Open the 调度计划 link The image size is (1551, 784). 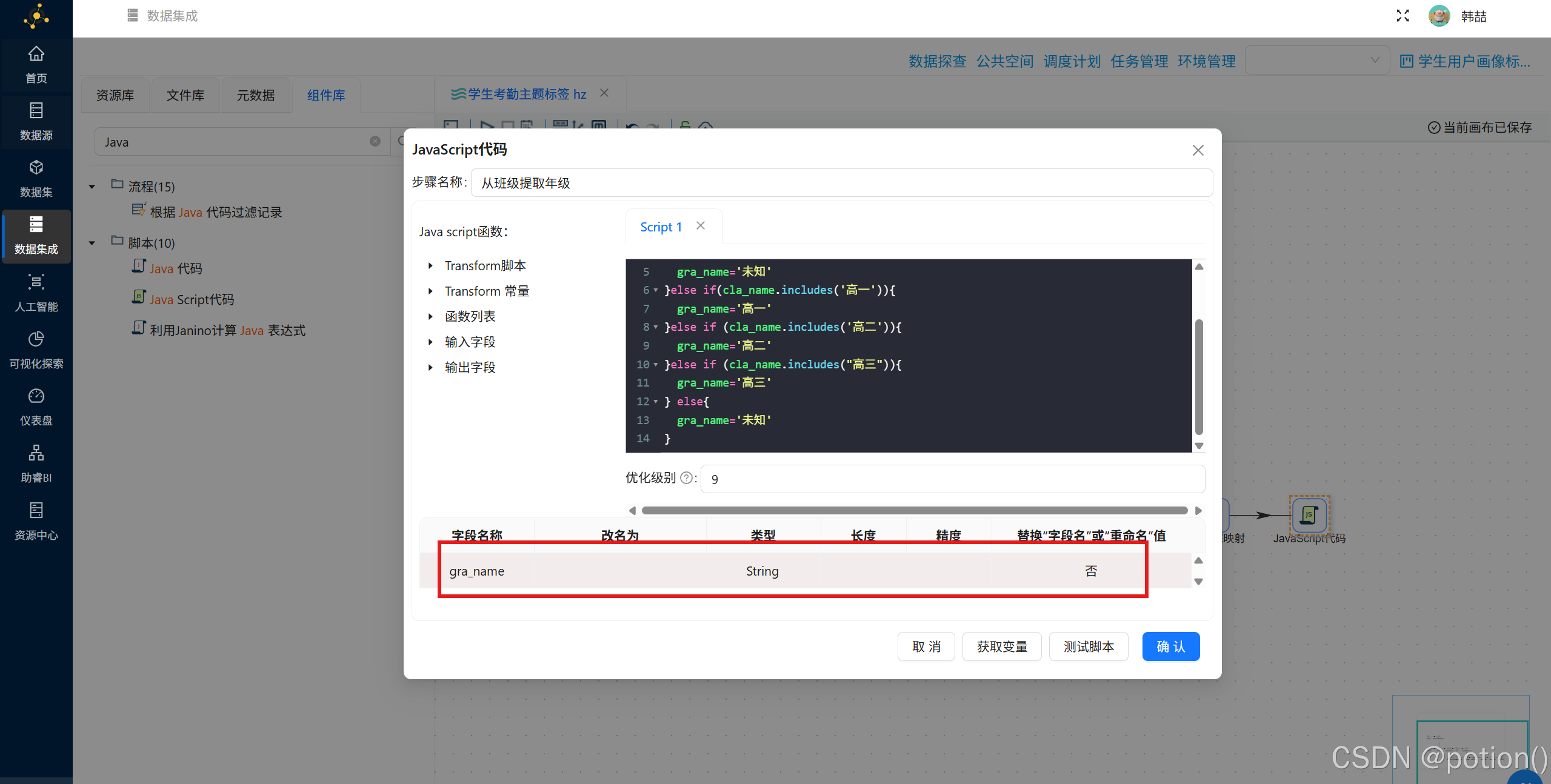(1072, 61)
